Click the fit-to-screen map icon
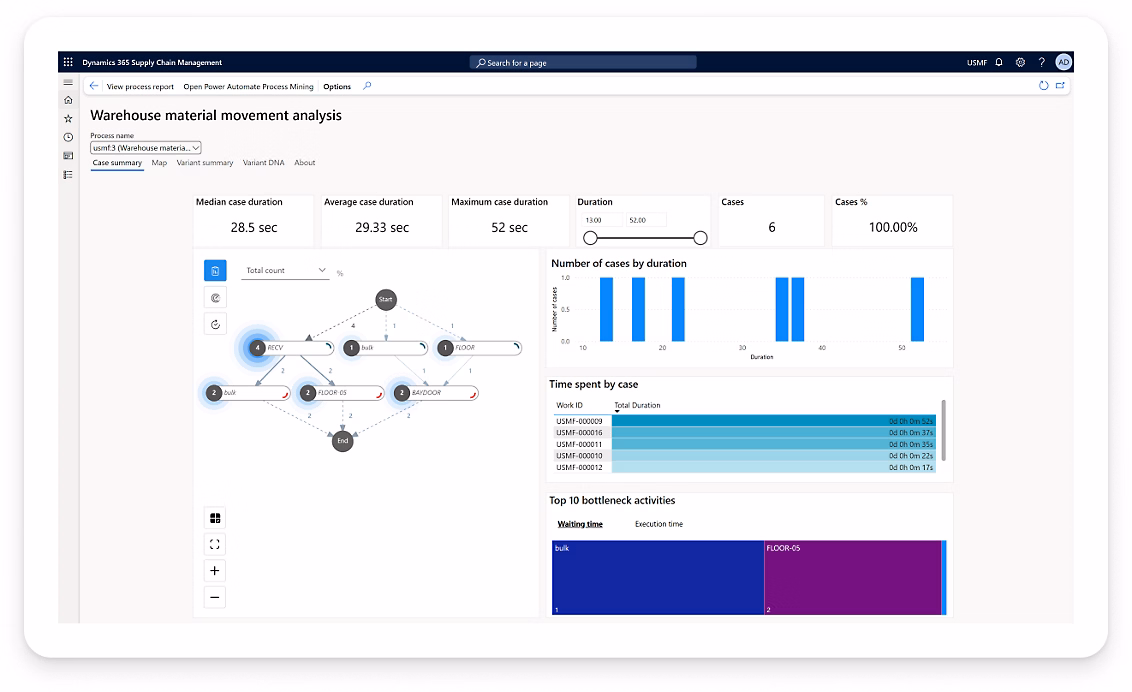 tap(214, 544)
